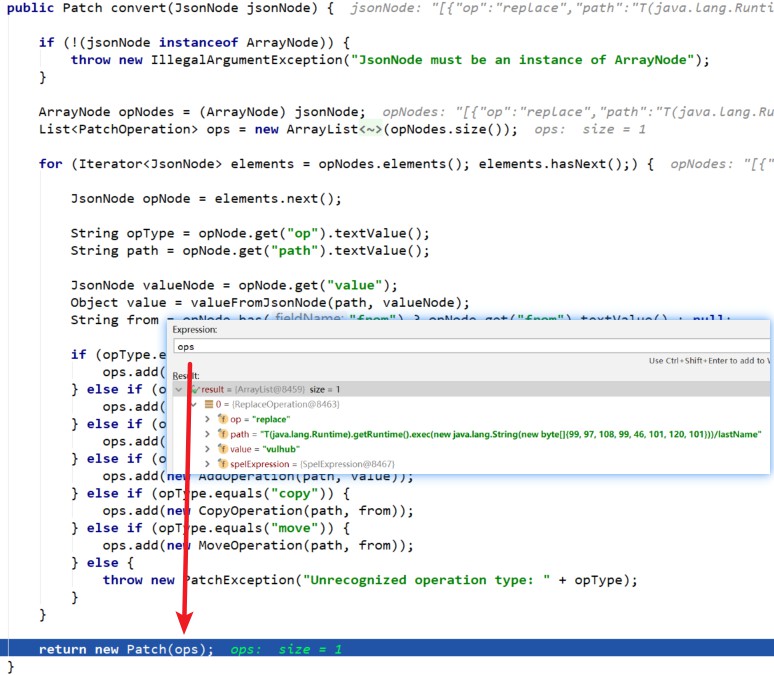Click the list element icon beside 0
Viewport: 774px width, 675px height.
pos(209,404)
